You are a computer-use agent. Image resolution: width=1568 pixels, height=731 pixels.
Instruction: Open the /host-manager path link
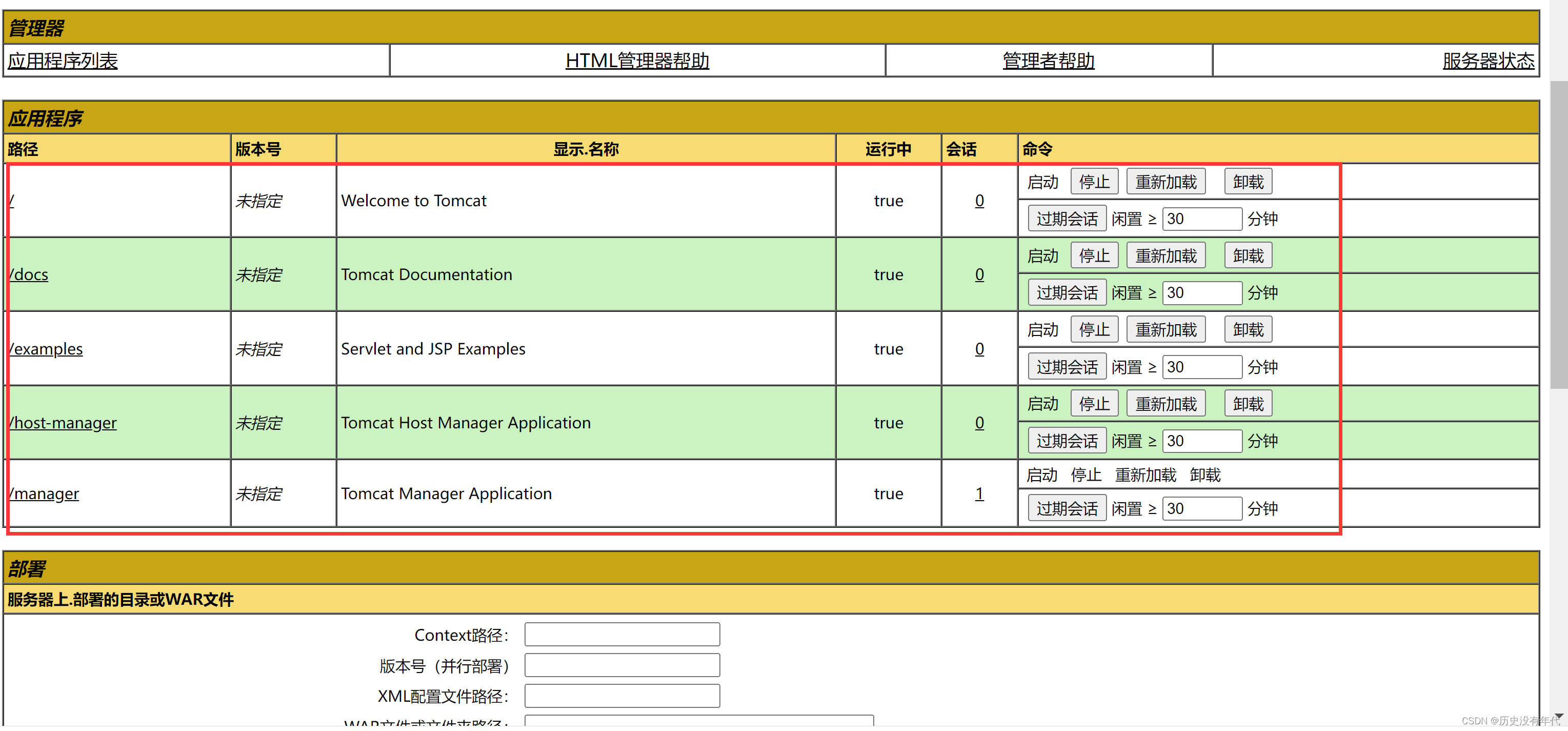click(63, 423)
